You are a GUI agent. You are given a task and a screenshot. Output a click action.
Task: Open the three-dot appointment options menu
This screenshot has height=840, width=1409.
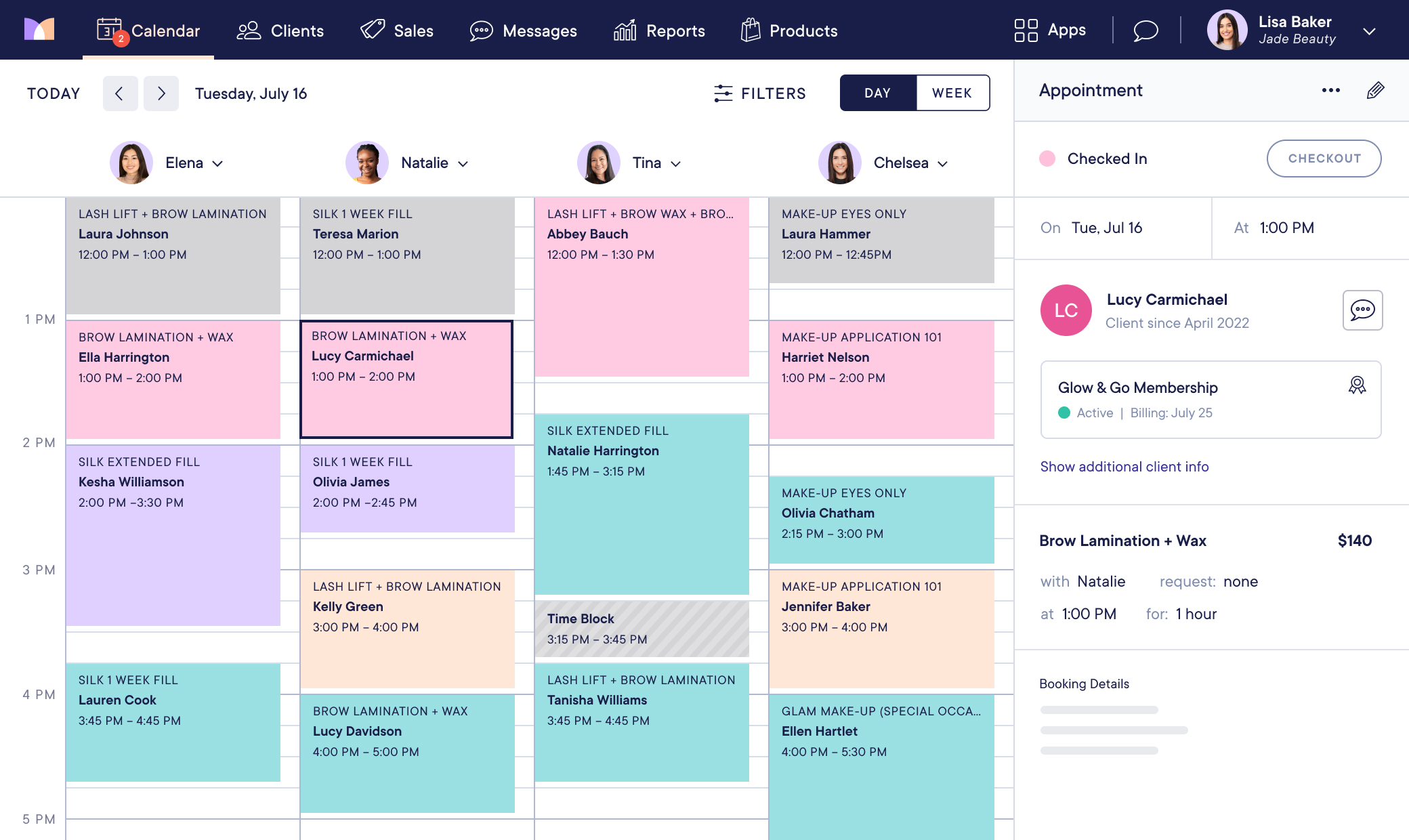click(x=1330, y=90)
